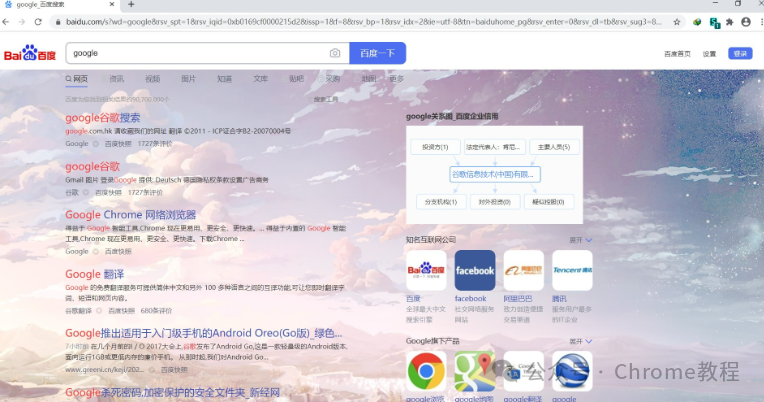The height and width of the screenshot is (402, 764).
Task: Click the 对外投资(0) box in chart
Action: coord(495,202)
